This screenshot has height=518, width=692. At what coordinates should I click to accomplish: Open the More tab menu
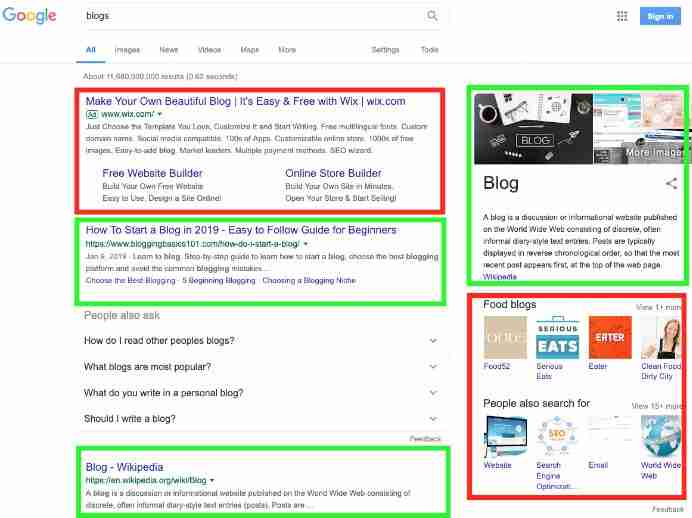click(287, 50)
